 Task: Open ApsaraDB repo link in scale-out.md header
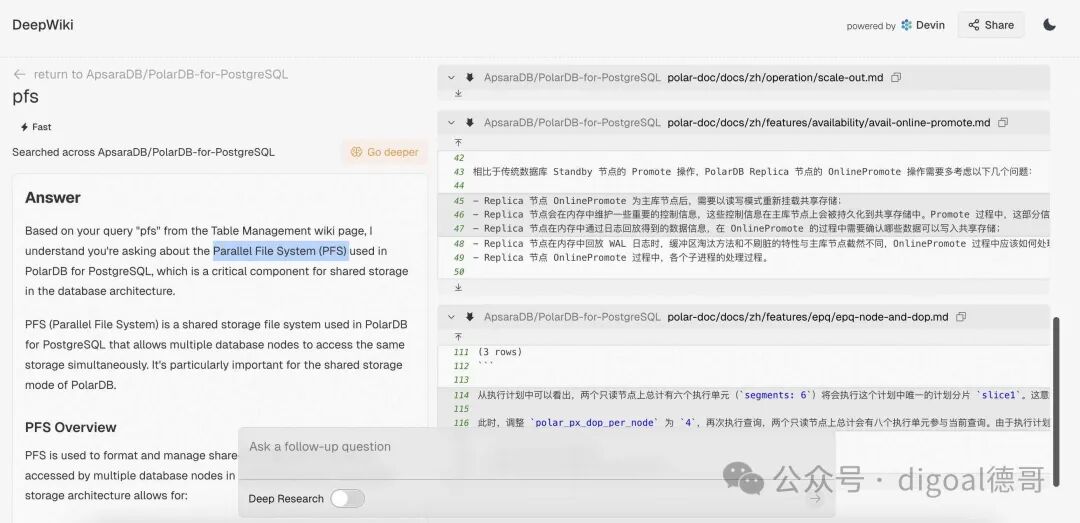click(x=572, y=78)
